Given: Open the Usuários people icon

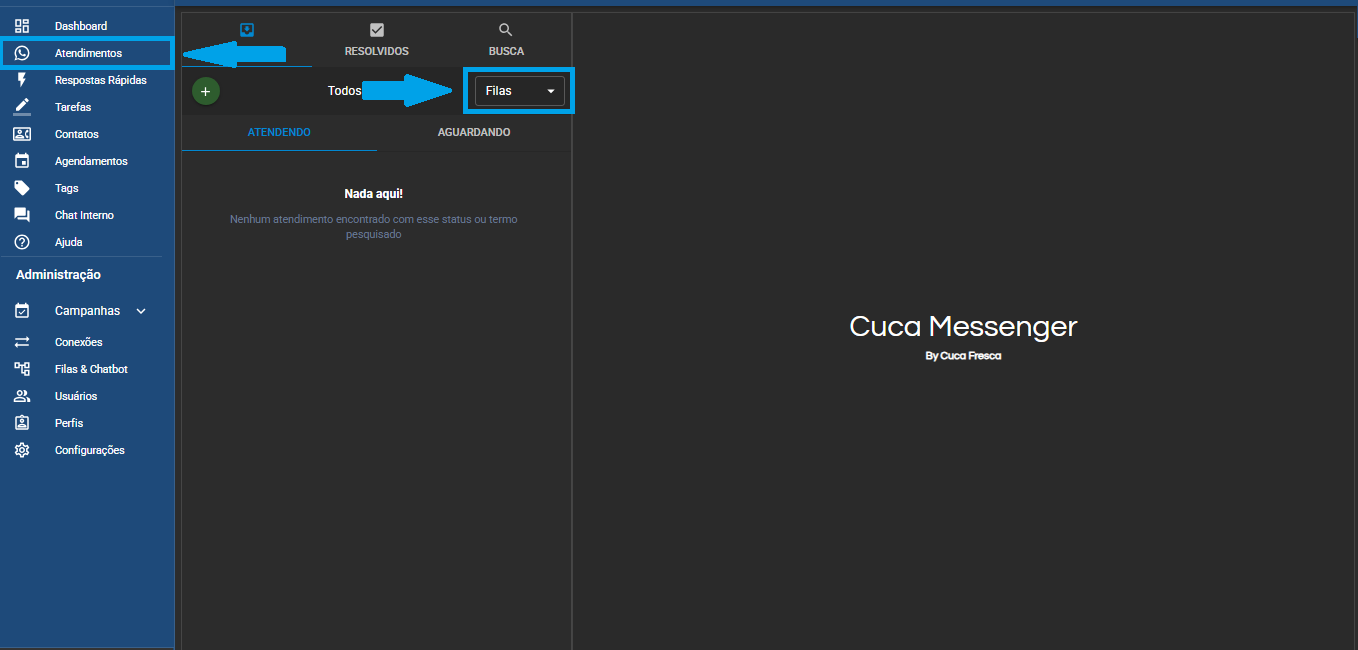Looking at the screenshot, I should point(22,396).
